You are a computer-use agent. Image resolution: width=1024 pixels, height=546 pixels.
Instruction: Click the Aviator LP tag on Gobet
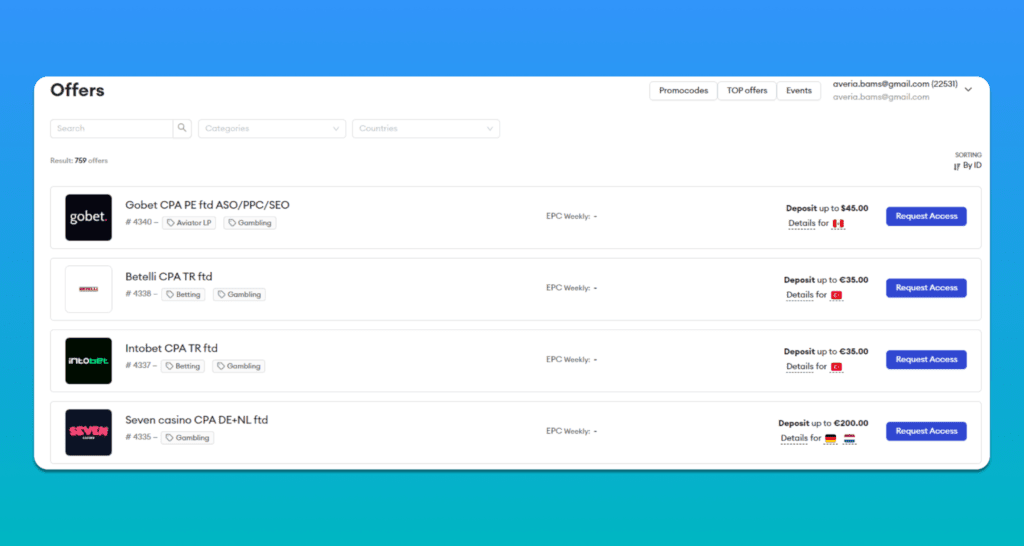point(190,223)
